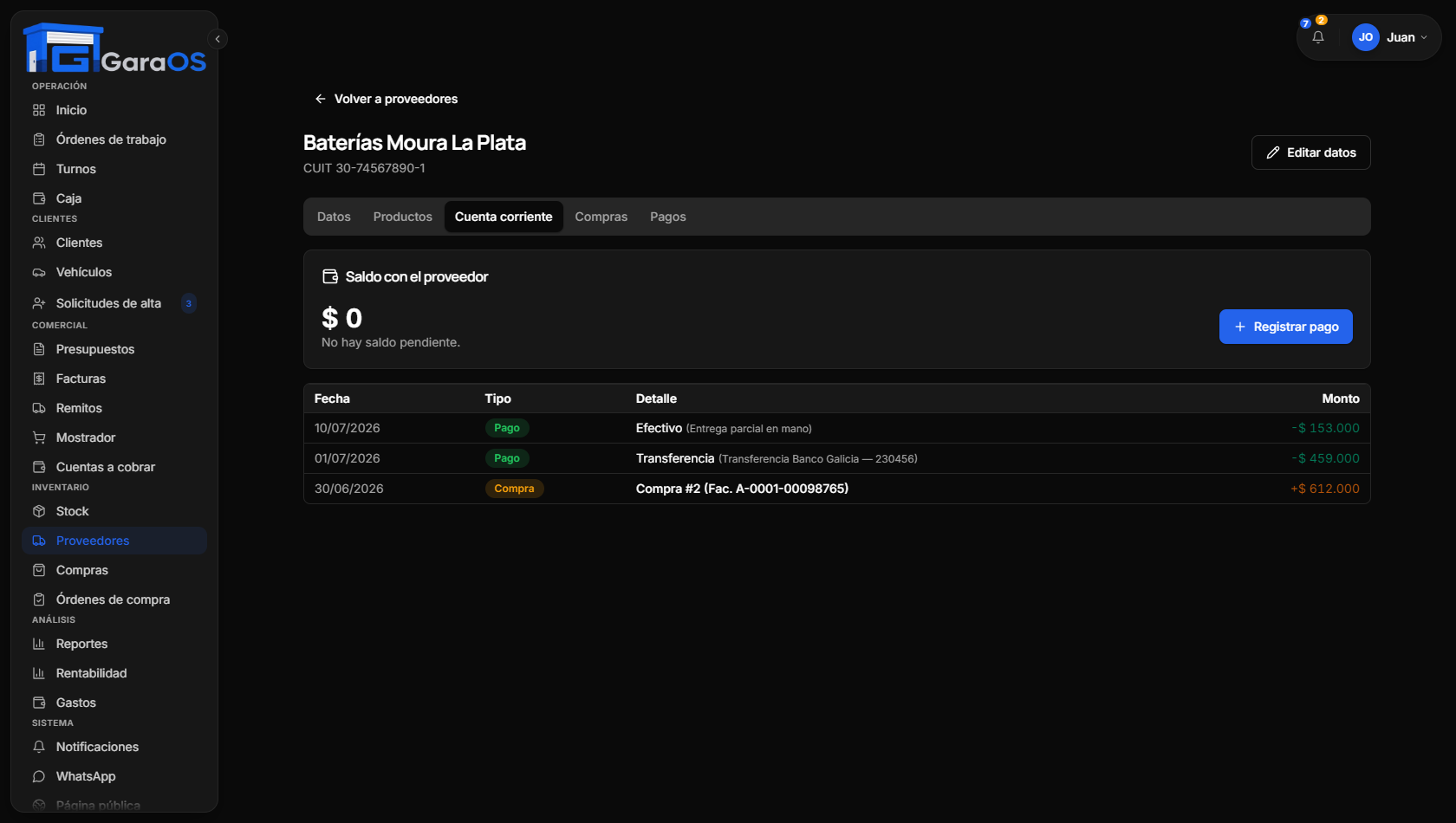Go to Cuentas a cobrar

(x=114, y=467)
